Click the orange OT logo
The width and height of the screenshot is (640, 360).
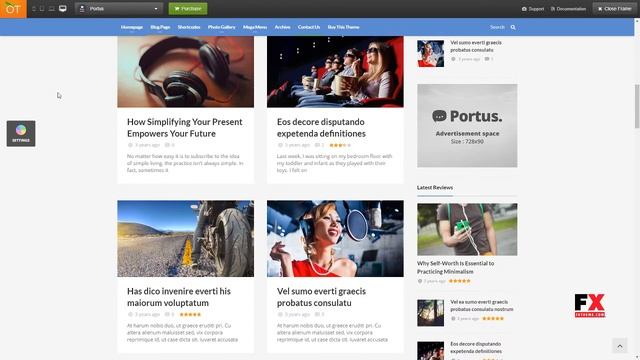point(13,9)
